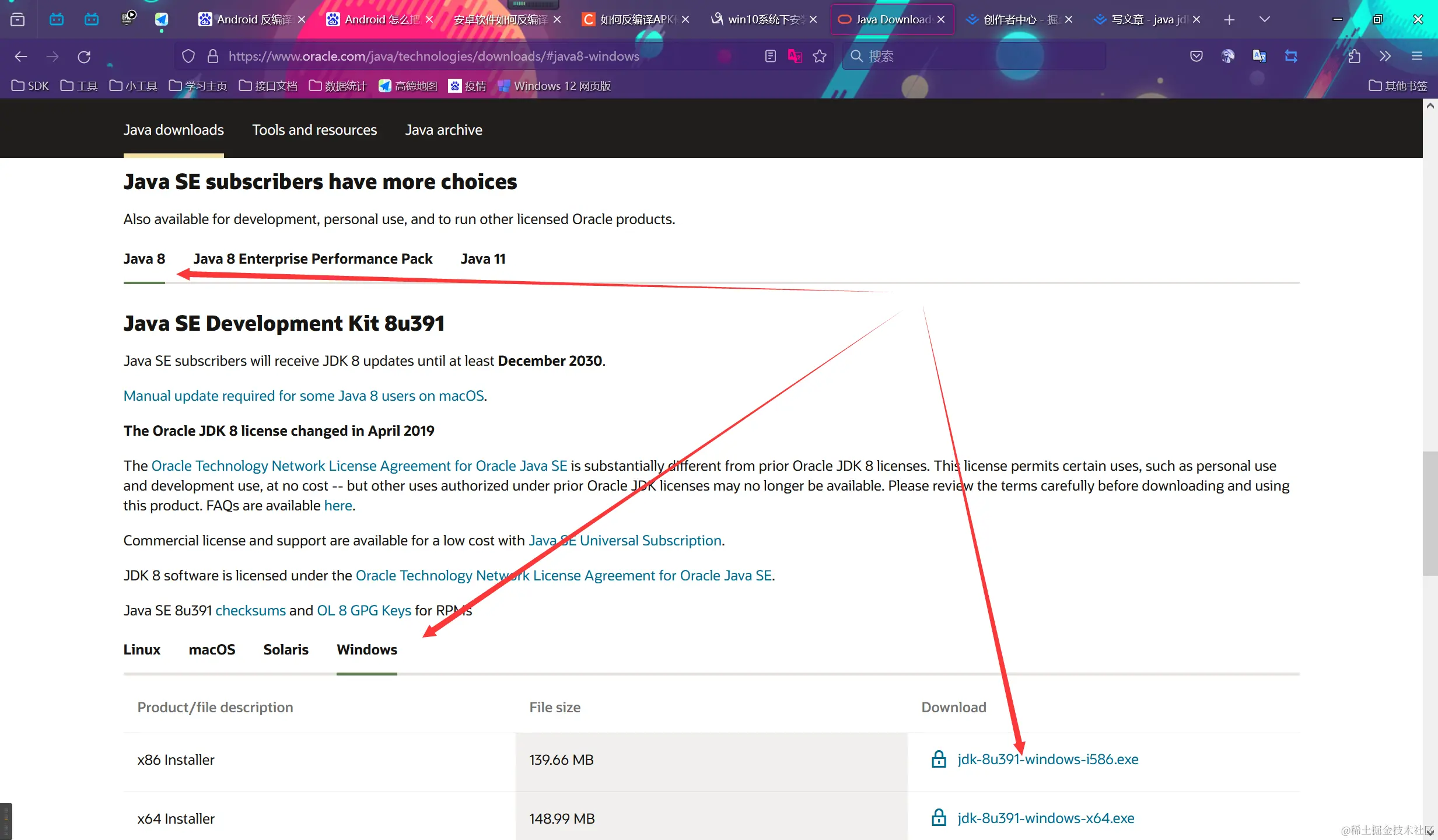Open the checksums link
The height and width of the screenshot is (840, 1438).
click(x=250, y=611)
